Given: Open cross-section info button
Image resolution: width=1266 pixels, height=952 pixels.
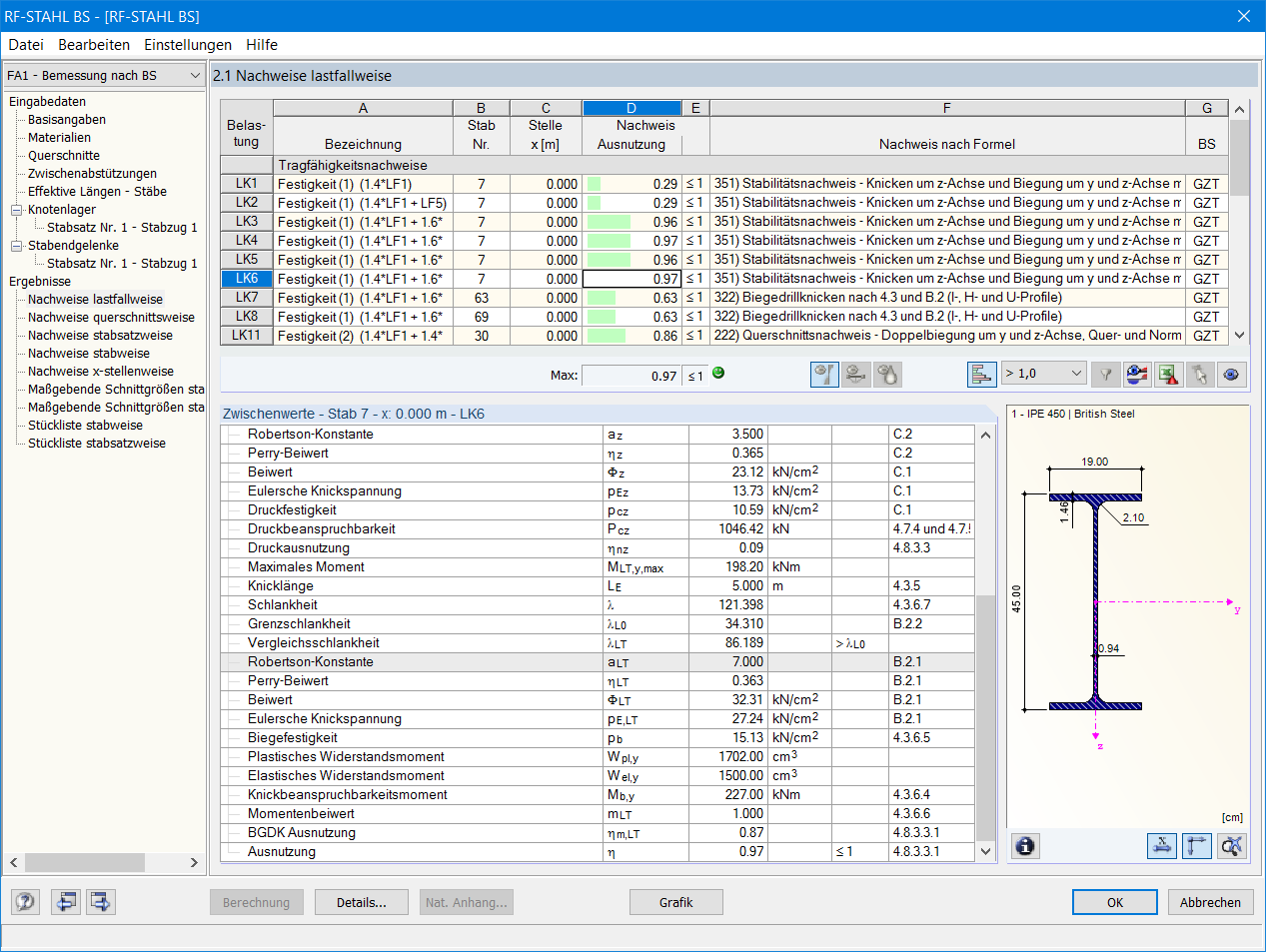Looking at the screenshot, I should [x=1025, y=846].
